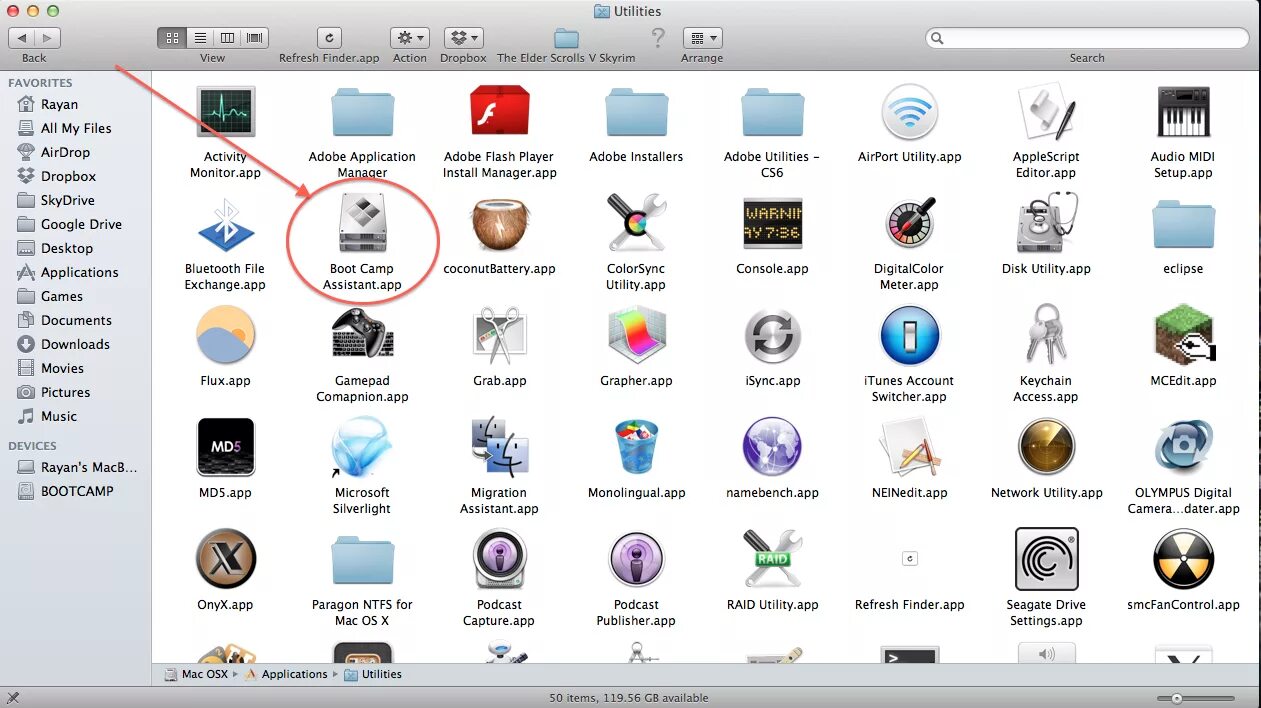Screen dimensions: 1261x708
Task: Select Migration Assistant.app icon
Action: pos(499,448)
